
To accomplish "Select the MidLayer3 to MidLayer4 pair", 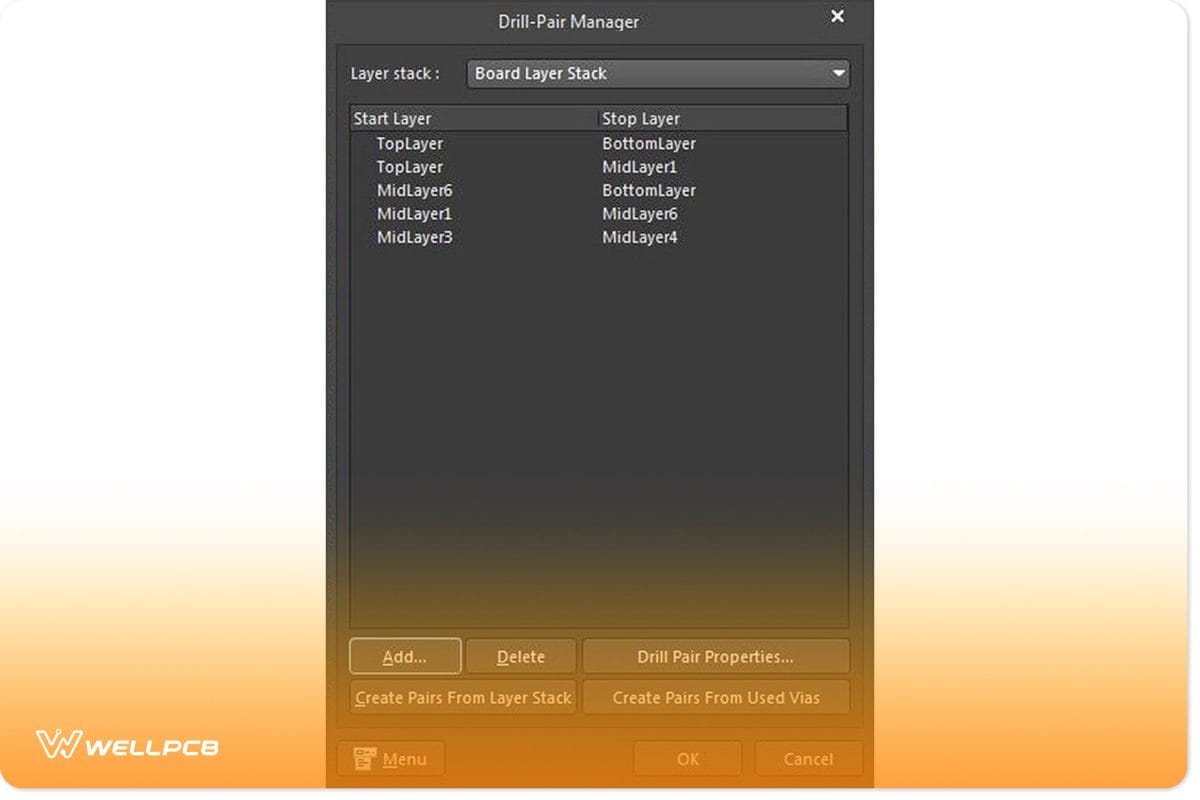I will coord(500,237).
